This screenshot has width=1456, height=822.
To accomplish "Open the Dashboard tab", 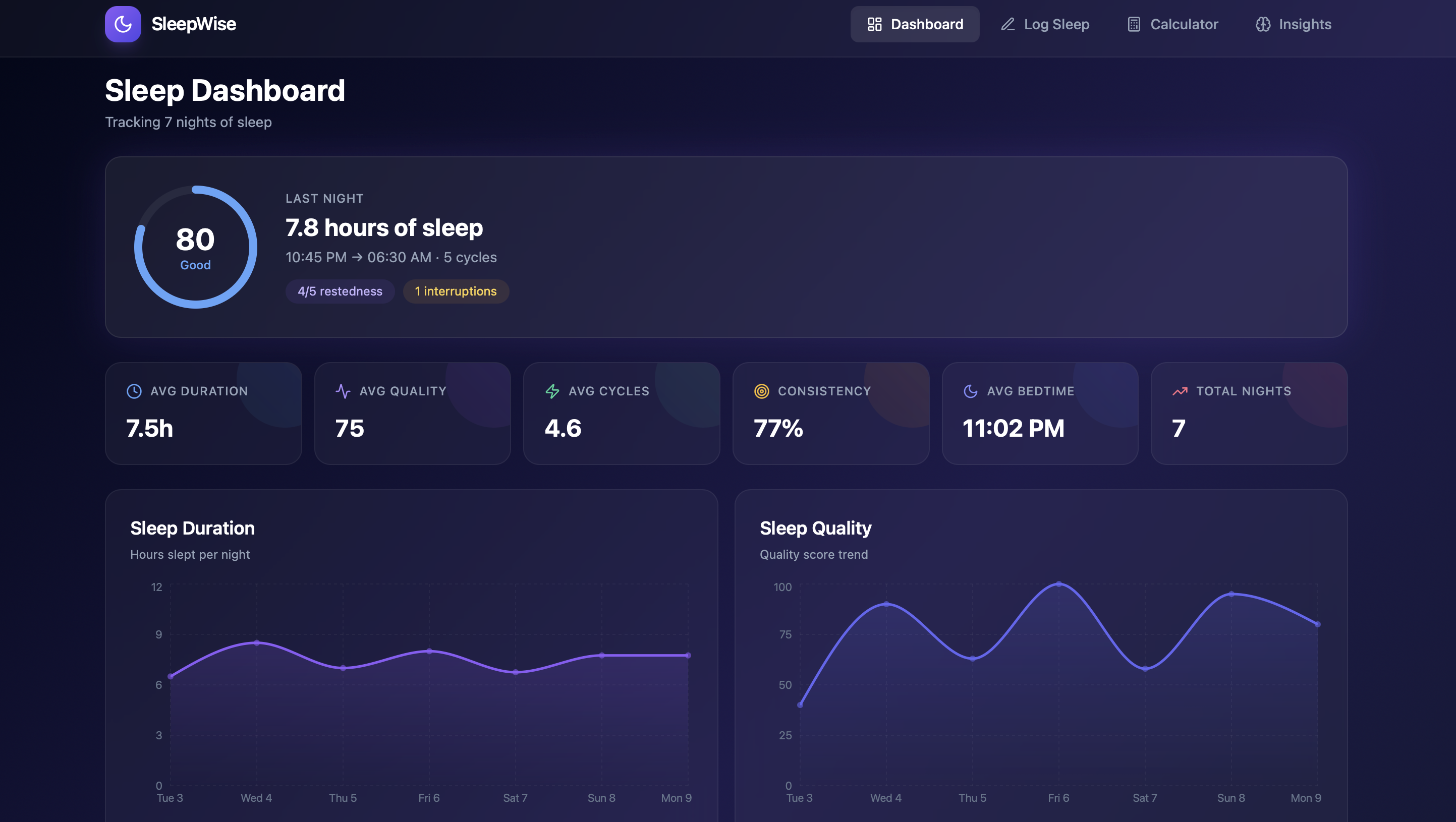I will [x=915, y=24].
